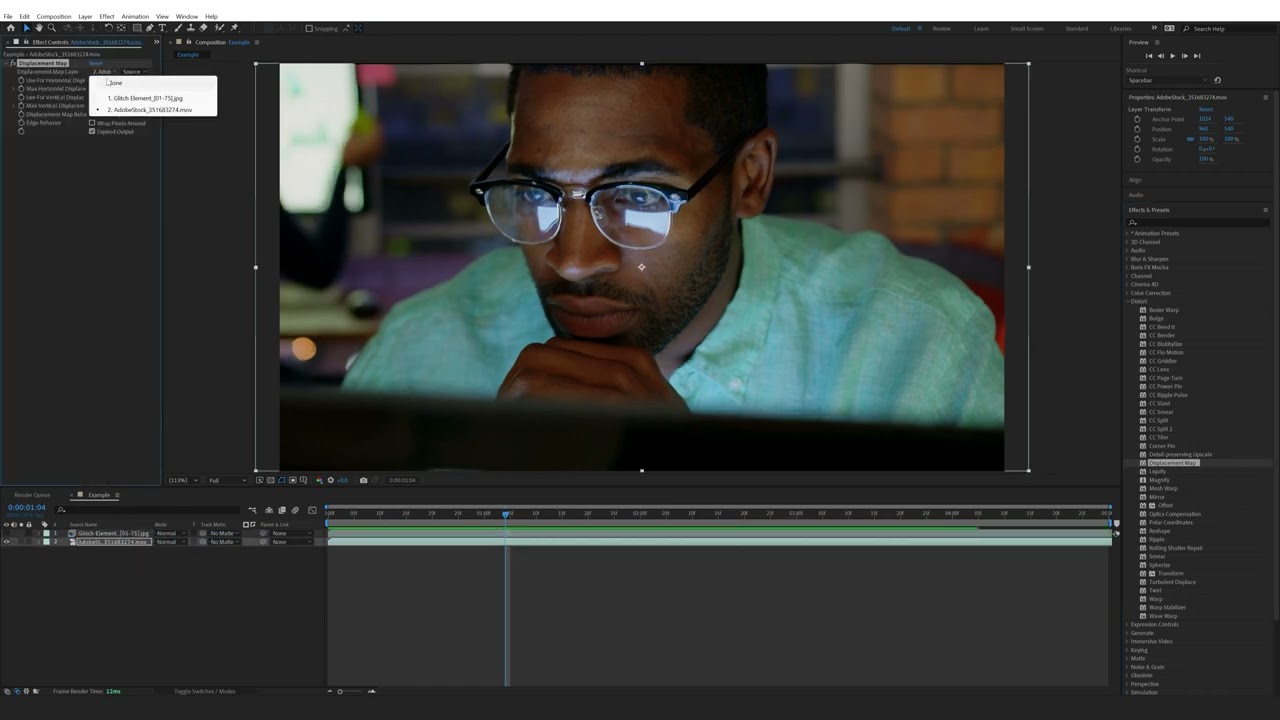Select the Pen tool
Image resolution: width=1280 pixels, height=720 pixels.
coord(150,28)
